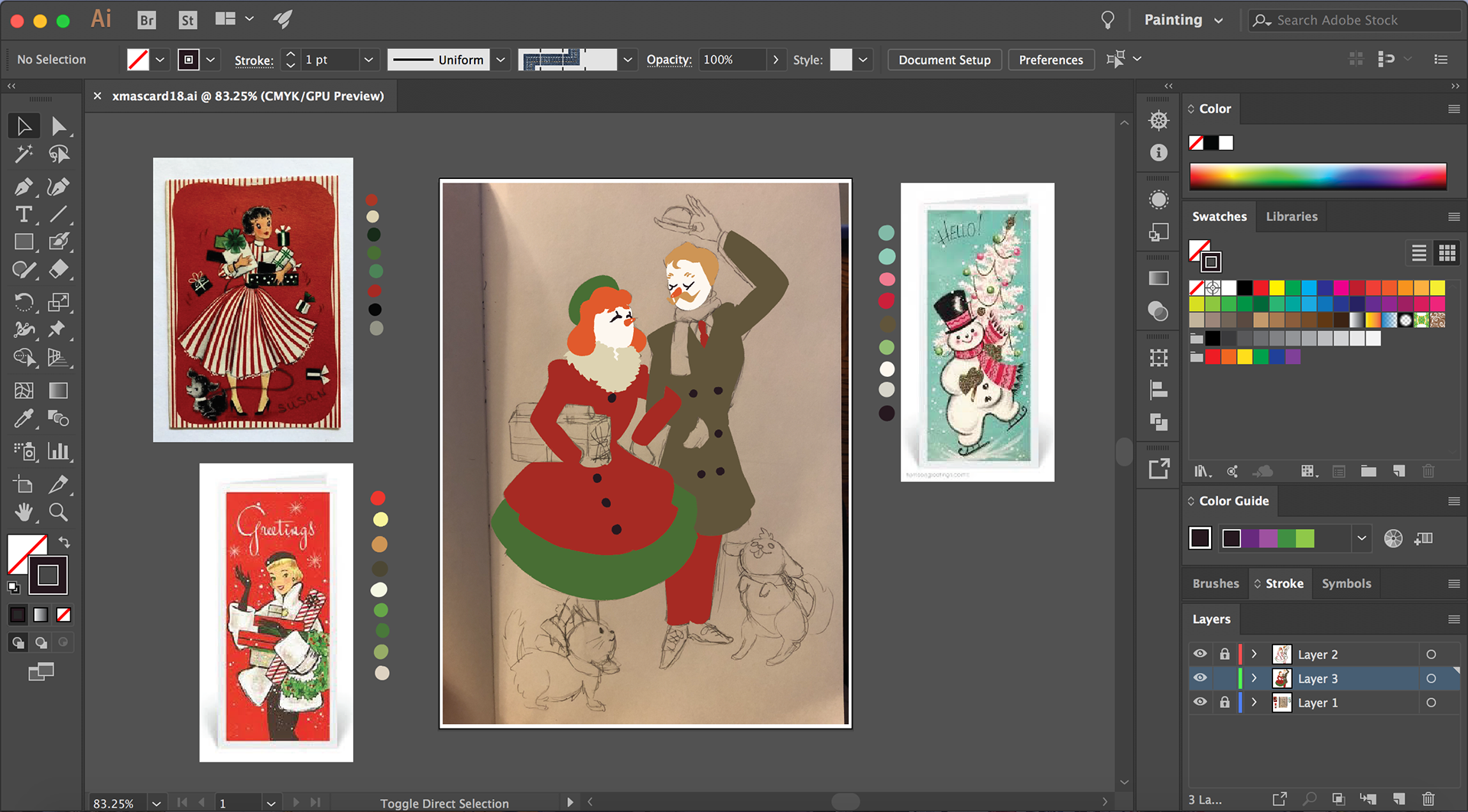Hide Layer 1 using eye icon

click(x=1200, y=702)
